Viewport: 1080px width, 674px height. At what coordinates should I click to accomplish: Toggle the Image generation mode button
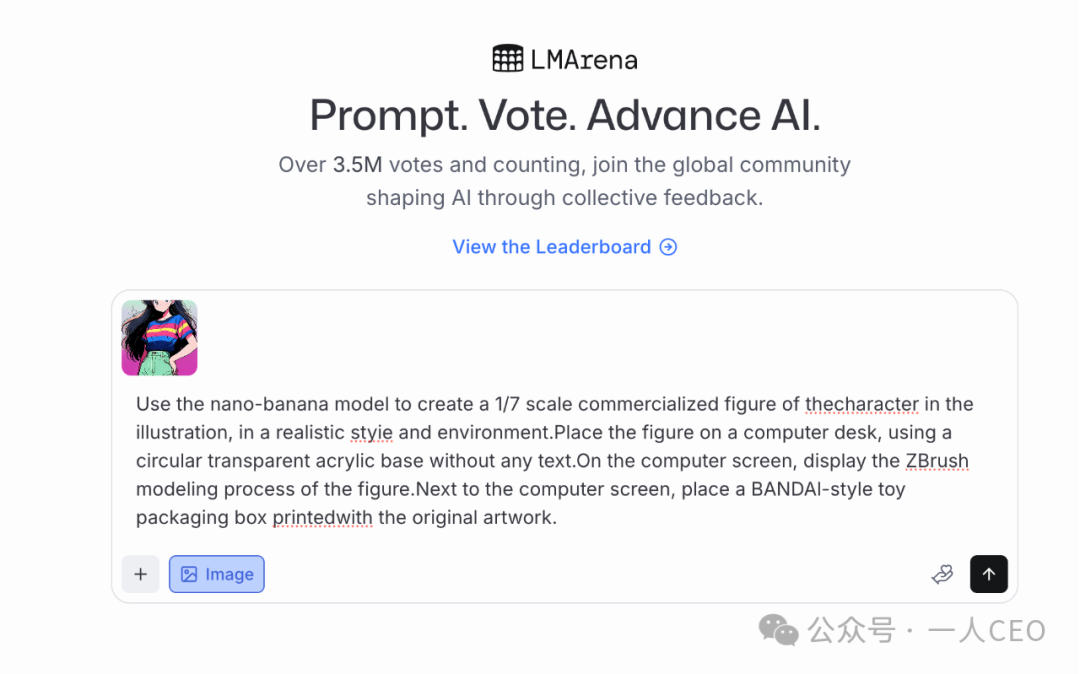(216, 574)
